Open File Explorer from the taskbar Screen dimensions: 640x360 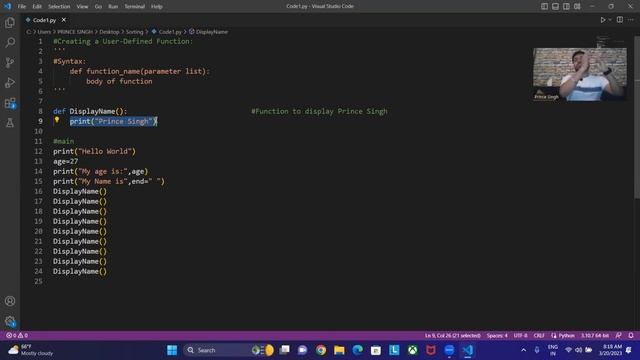(339, 350)
